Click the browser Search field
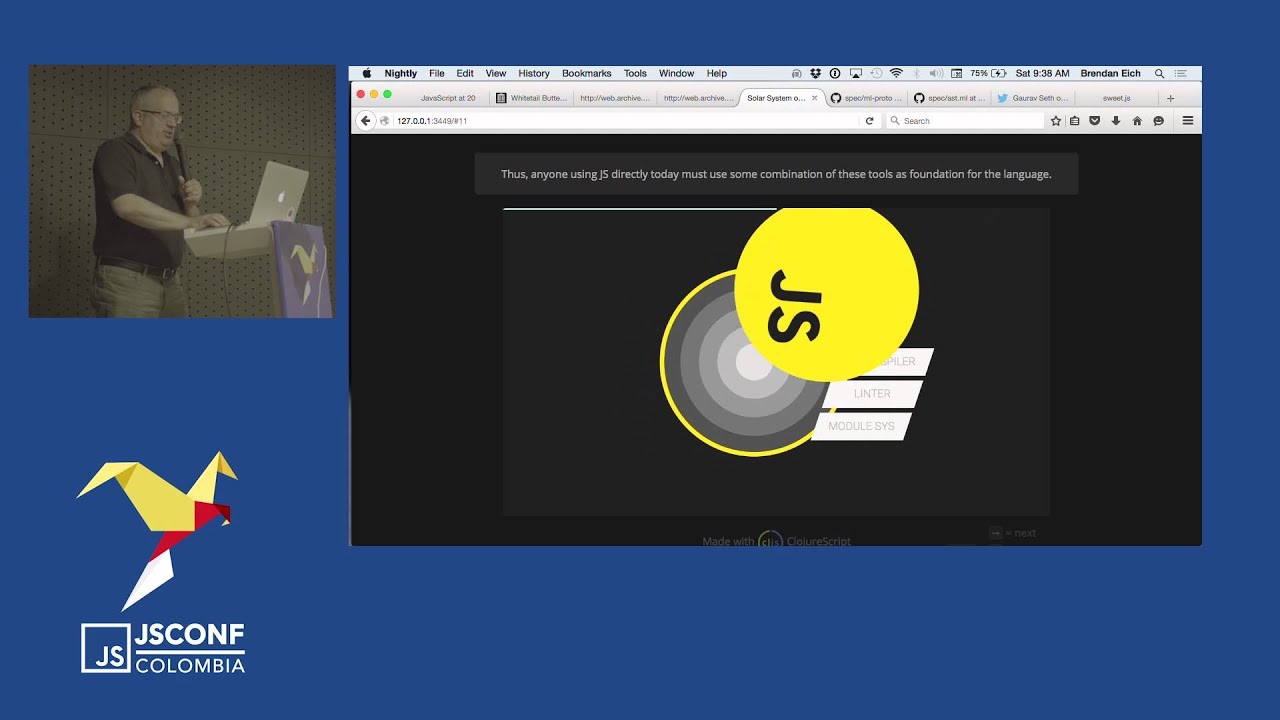This screenshot has width=1280, height=720. 964,121
